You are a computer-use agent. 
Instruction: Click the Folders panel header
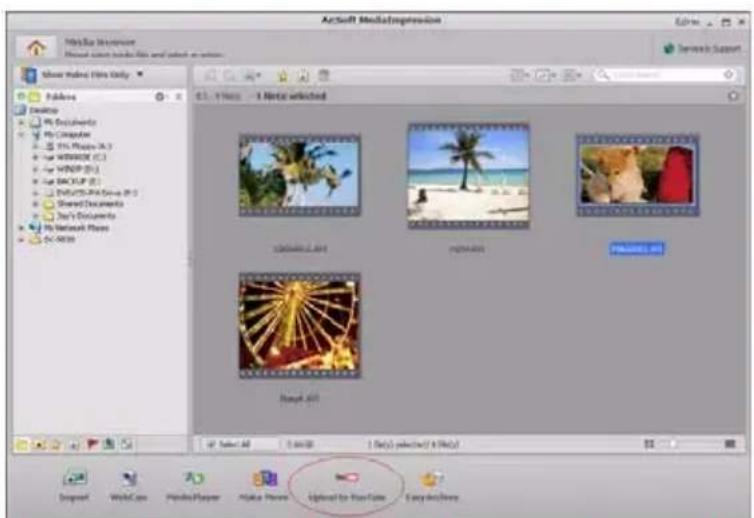point(61,97)
